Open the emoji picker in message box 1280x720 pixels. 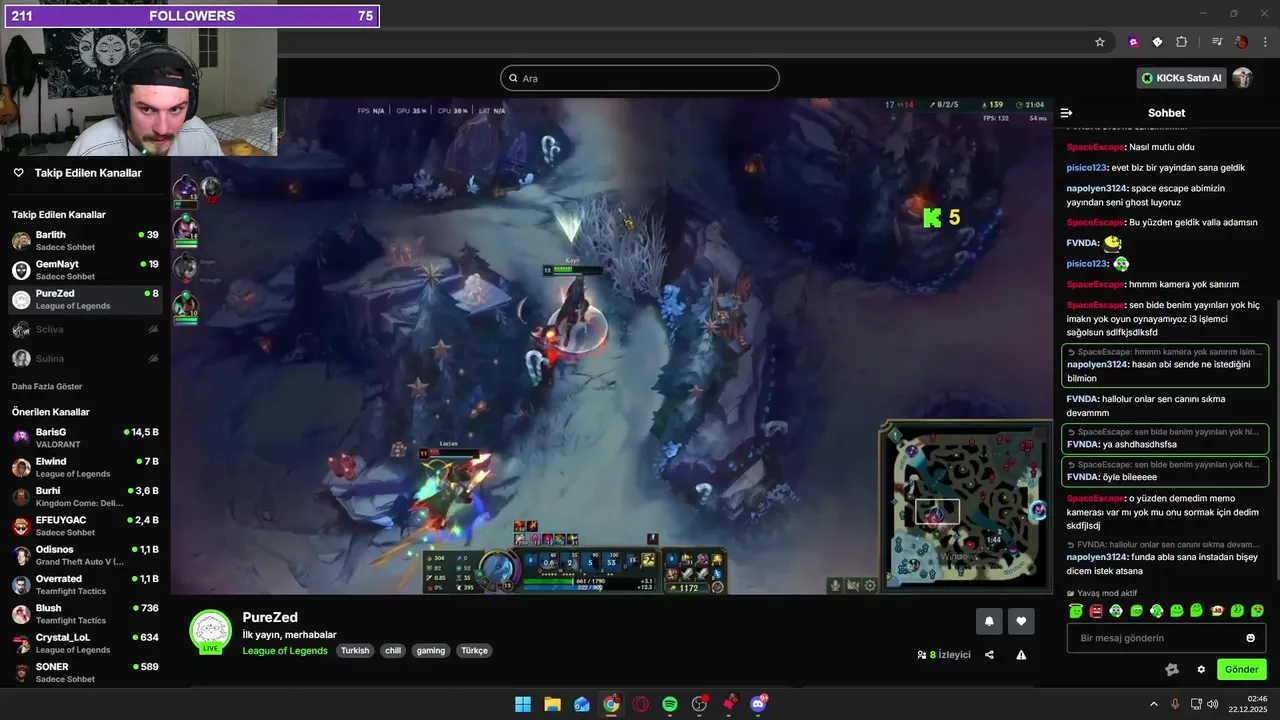point(1250,638)
